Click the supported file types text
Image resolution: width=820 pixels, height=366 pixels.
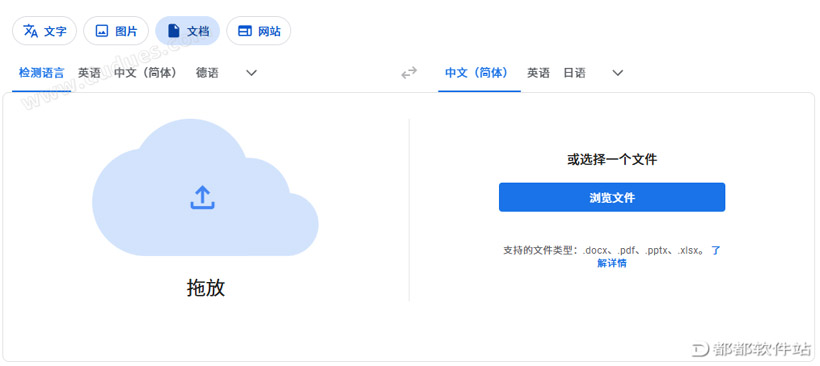click(x=604, y=250)
